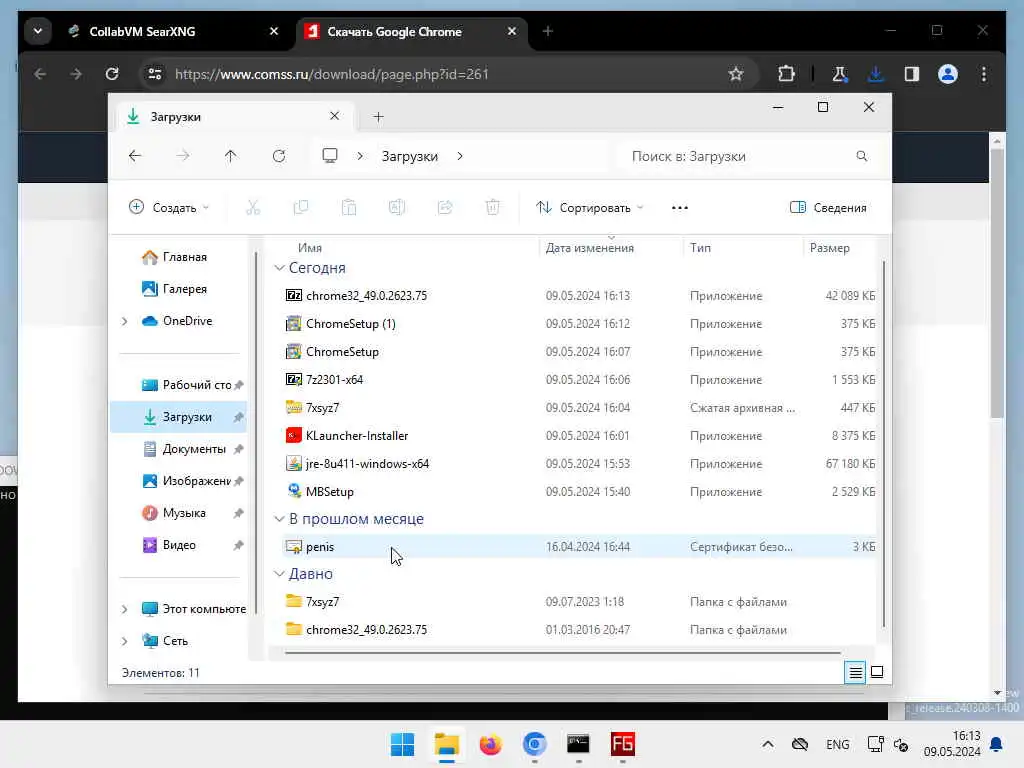The height and width of the screenshot is (768, 1024).
Task: Click the Chrome address bar URL
Action: pos(332,74)
